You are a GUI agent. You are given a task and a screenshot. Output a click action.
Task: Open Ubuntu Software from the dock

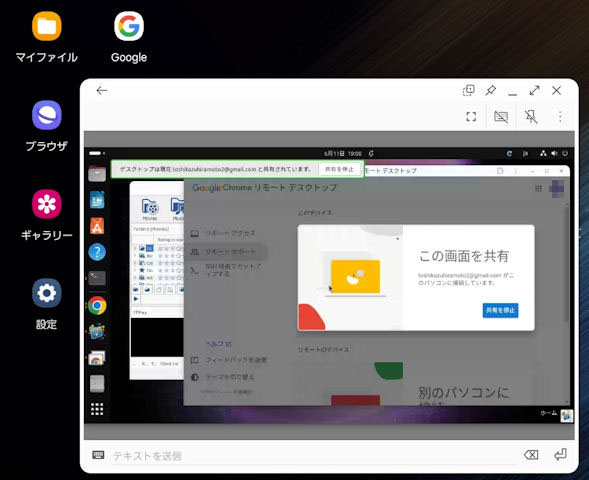click(x=97, y=226)
